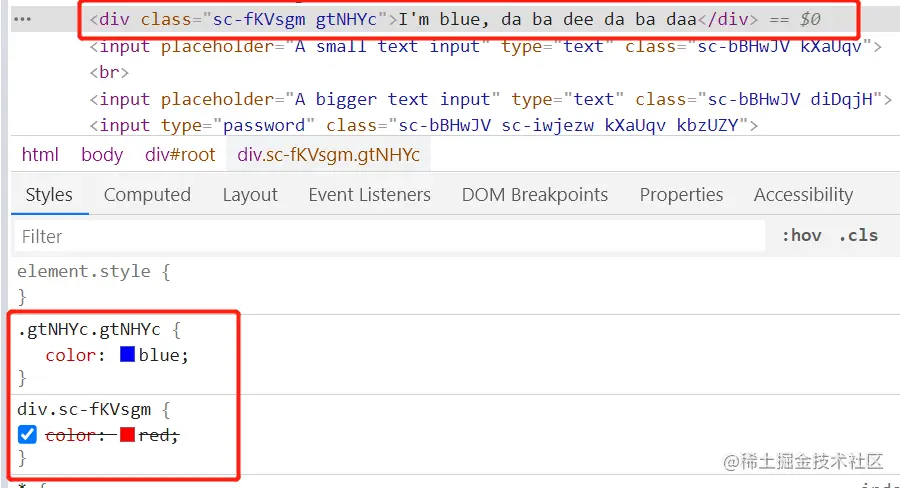The height and width of the screenshot is (488, 900).
Task: Click the .gtNHYc.gtNHYc rule selector
Action: 89,329
